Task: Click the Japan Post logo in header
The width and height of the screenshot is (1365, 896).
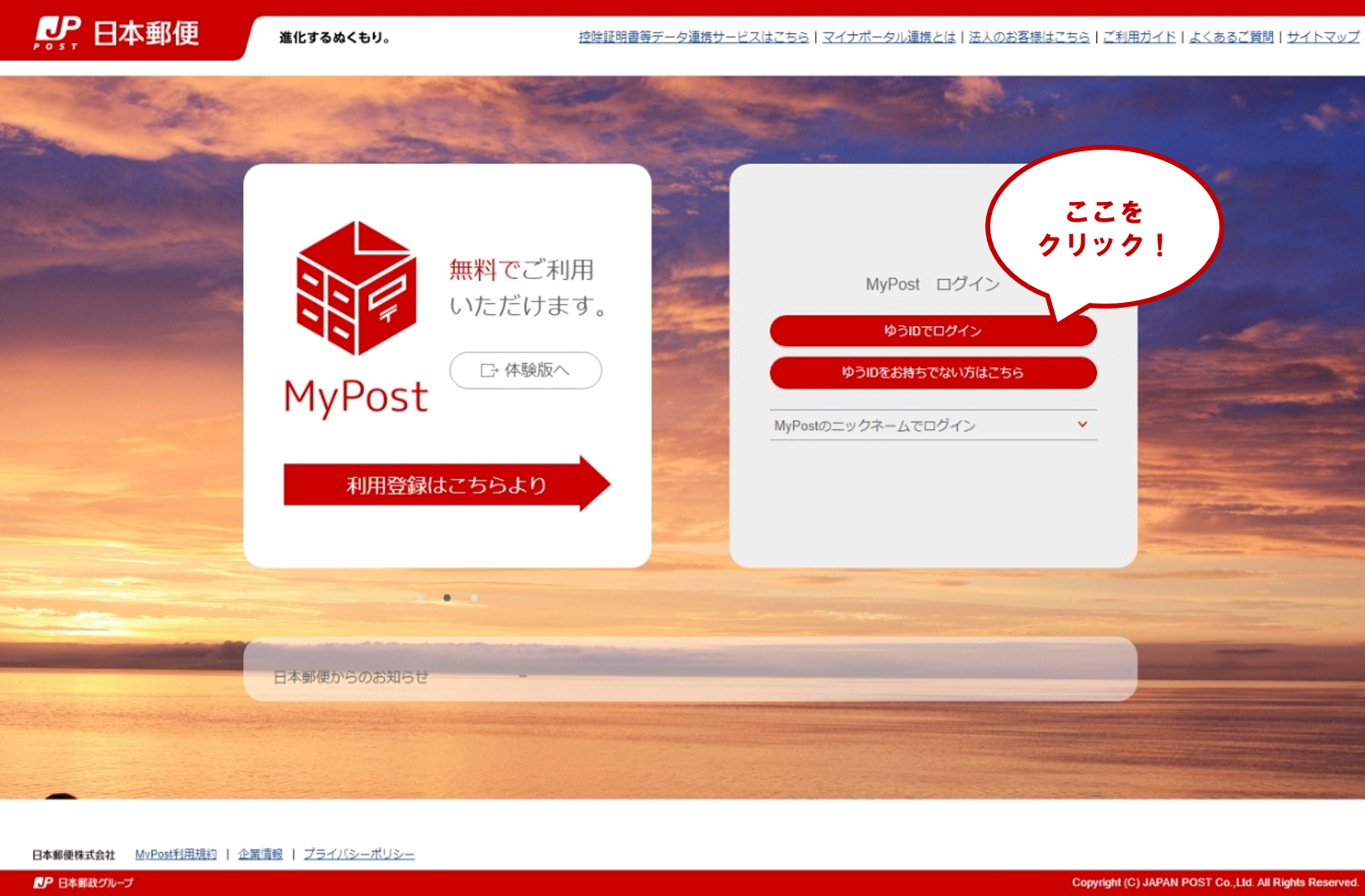Action: [116, 33]
